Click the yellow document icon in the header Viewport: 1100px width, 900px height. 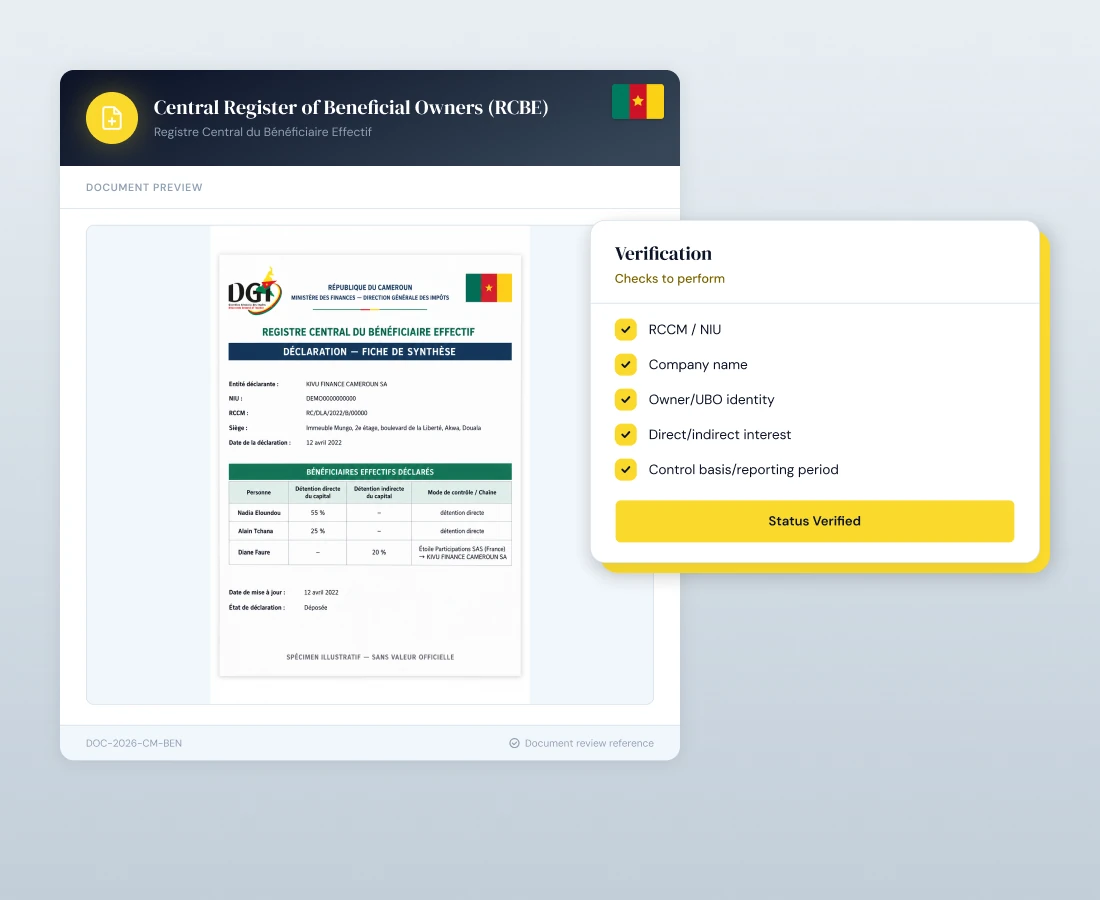point(112,118)
